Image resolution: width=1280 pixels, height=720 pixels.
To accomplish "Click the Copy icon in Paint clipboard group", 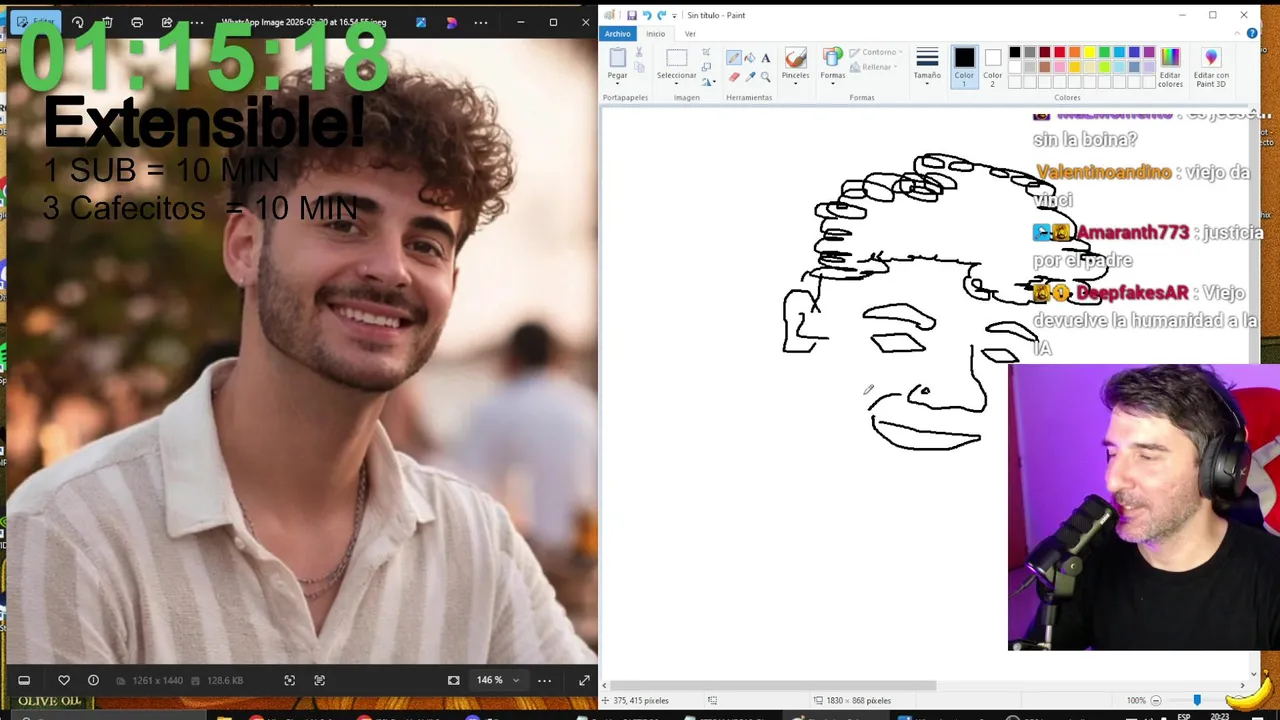I will (639, 67).
